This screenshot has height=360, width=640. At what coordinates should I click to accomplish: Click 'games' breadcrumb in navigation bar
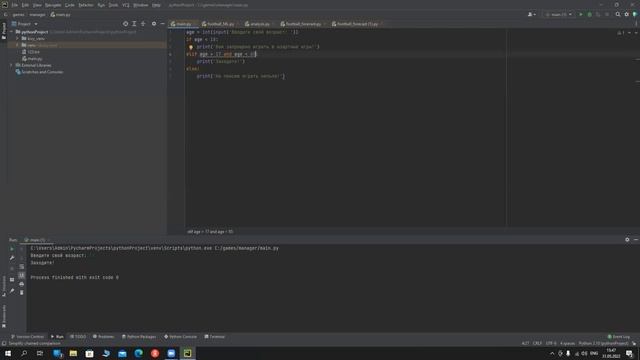(18, 15)
